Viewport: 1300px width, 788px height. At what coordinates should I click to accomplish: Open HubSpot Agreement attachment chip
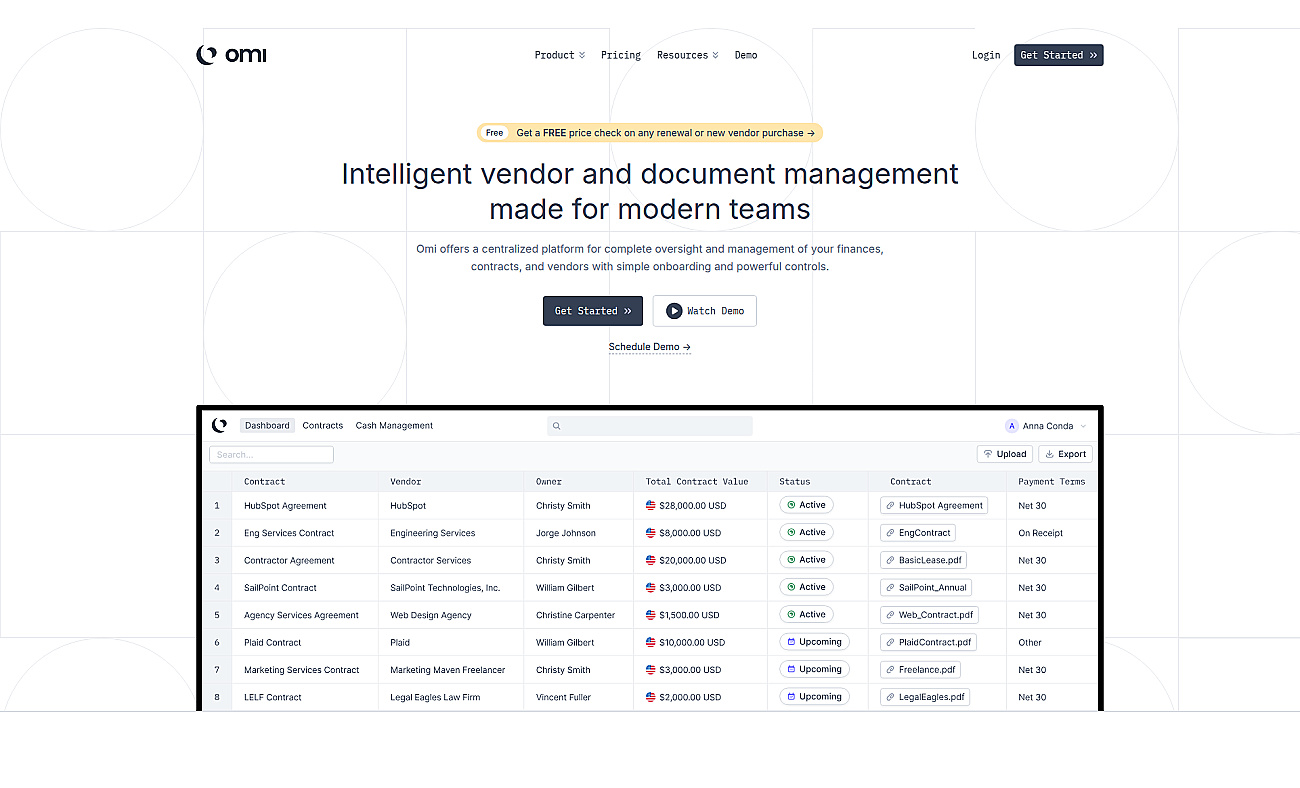934,506
